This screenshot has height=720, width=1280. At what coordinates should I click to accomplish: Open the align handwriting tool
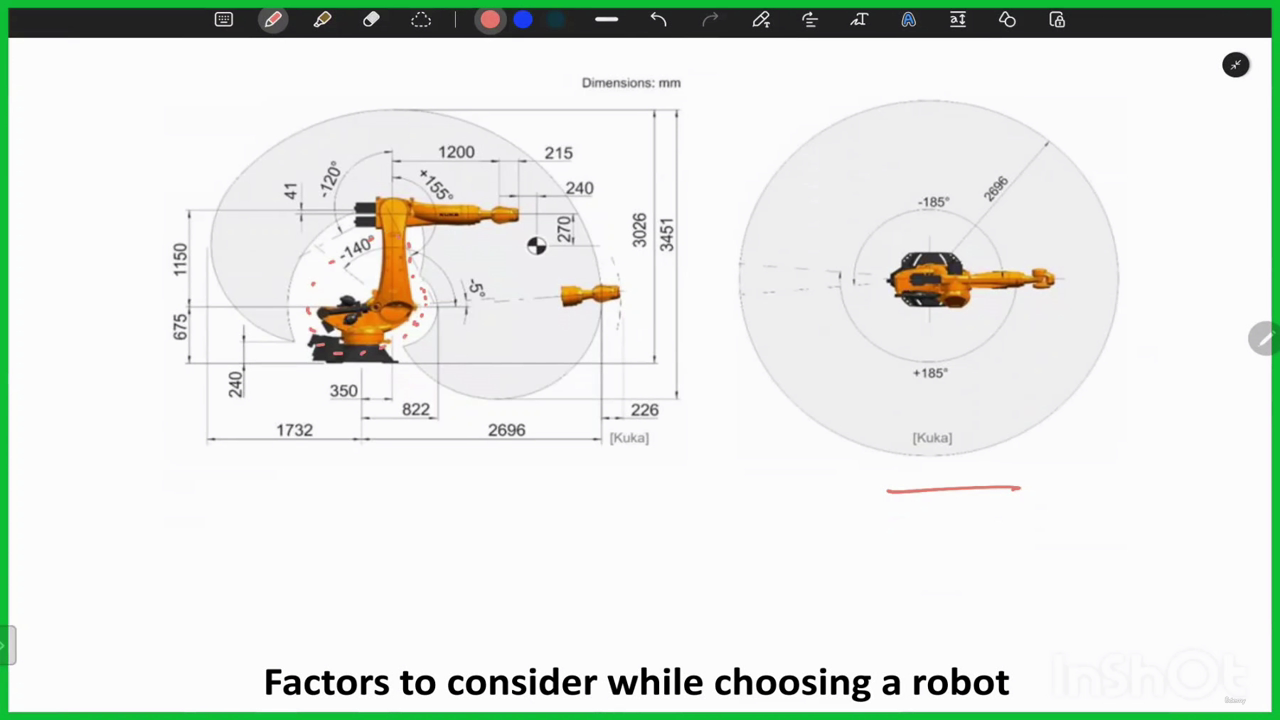[x=810, y=20]
